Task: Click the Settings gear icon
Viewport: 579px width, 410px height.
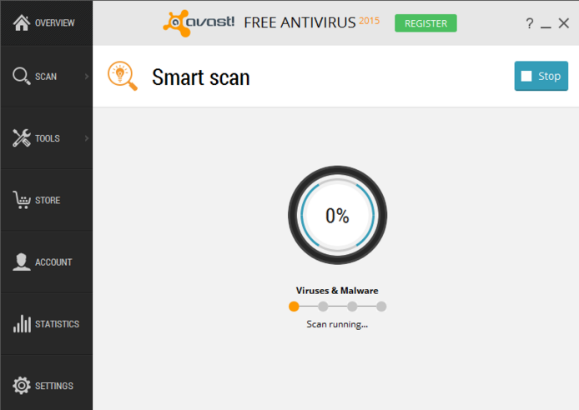Action: click(21, 386)
